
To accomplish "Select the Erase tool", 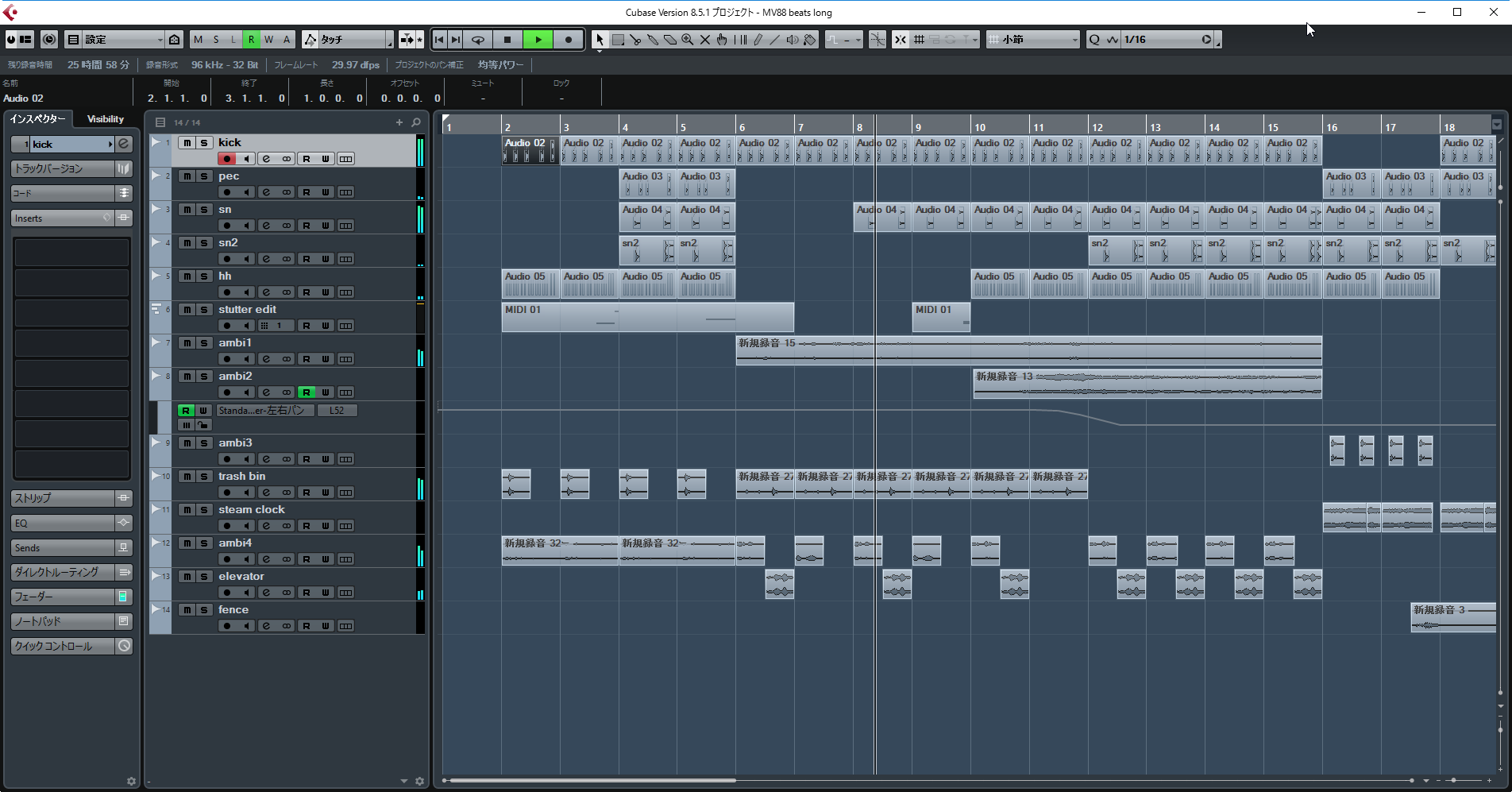I will click(670, 40).
